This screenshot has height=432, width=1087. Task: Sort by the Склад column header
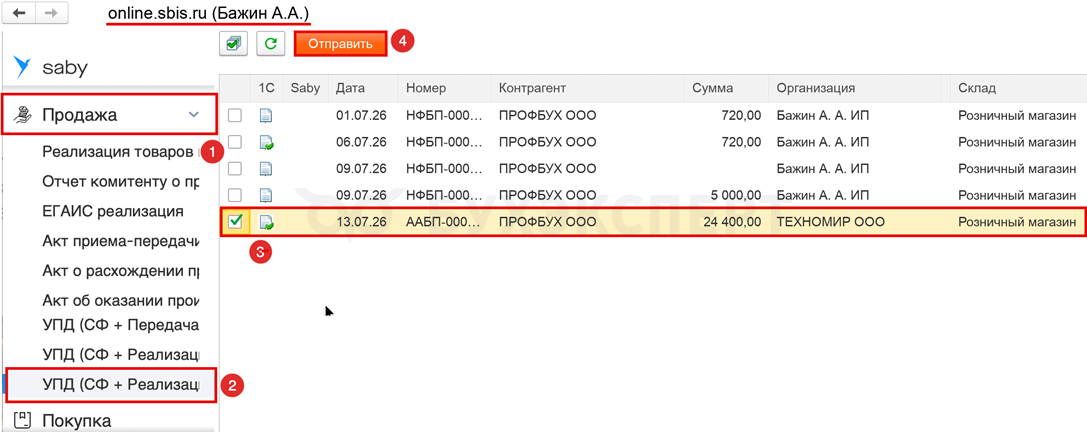(1018, 88)
